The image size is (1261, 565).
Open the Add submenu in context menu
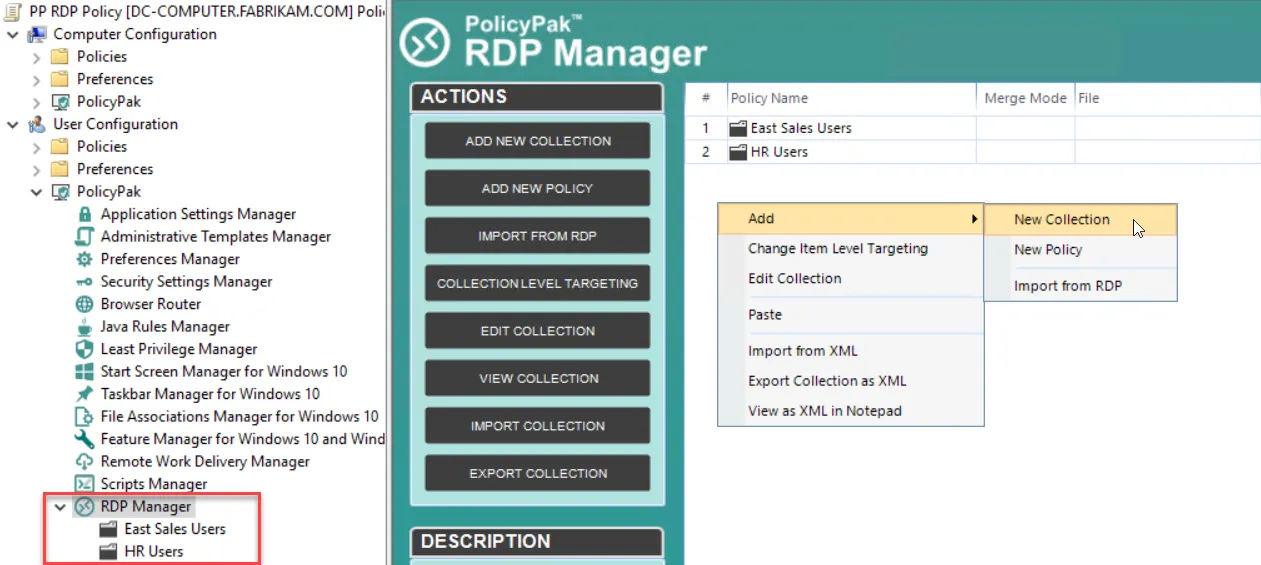click(x=851, y=219)
